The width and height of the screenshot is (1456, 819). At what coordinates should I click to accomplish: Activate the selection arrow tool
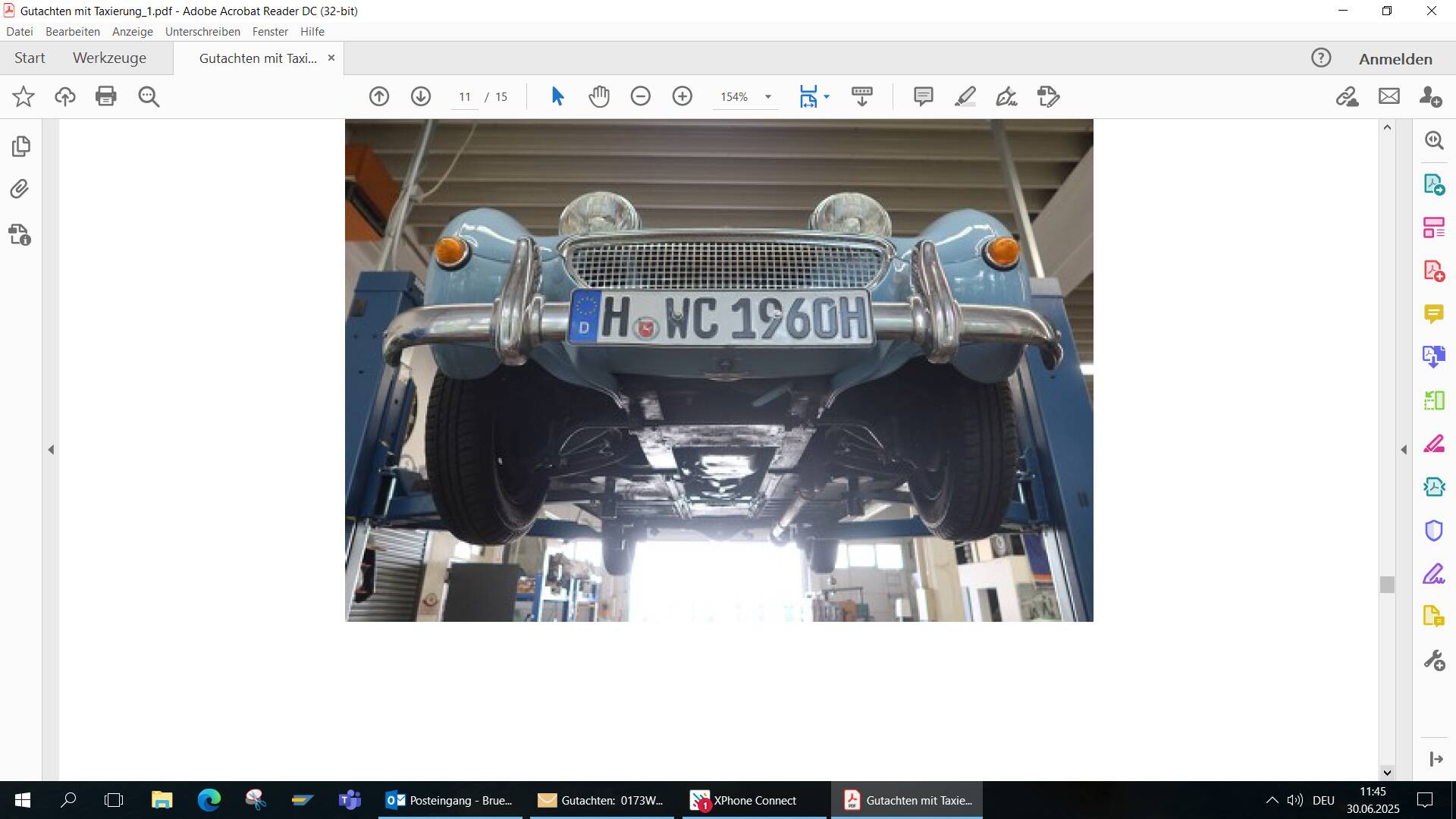(x=557, y=96)
